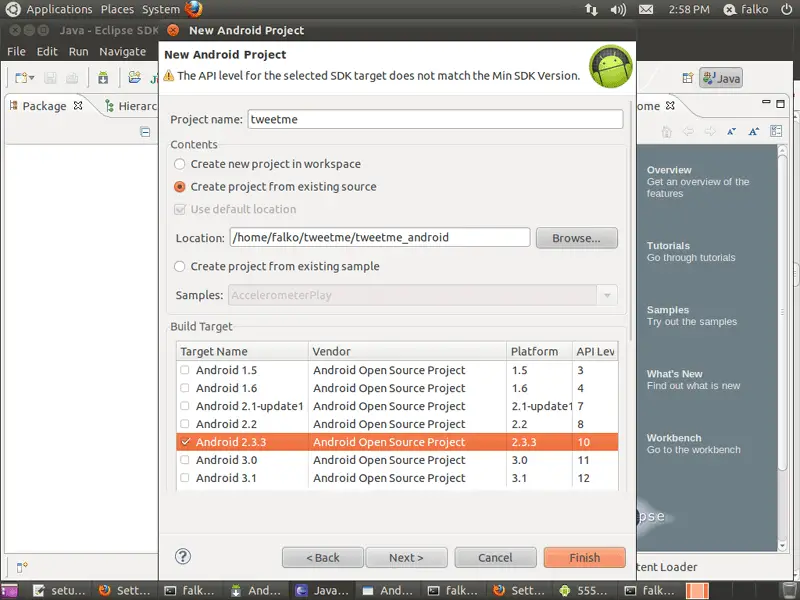
Task: Click the Open Perspective icon beside Java
Action: (x=688, y=78)
